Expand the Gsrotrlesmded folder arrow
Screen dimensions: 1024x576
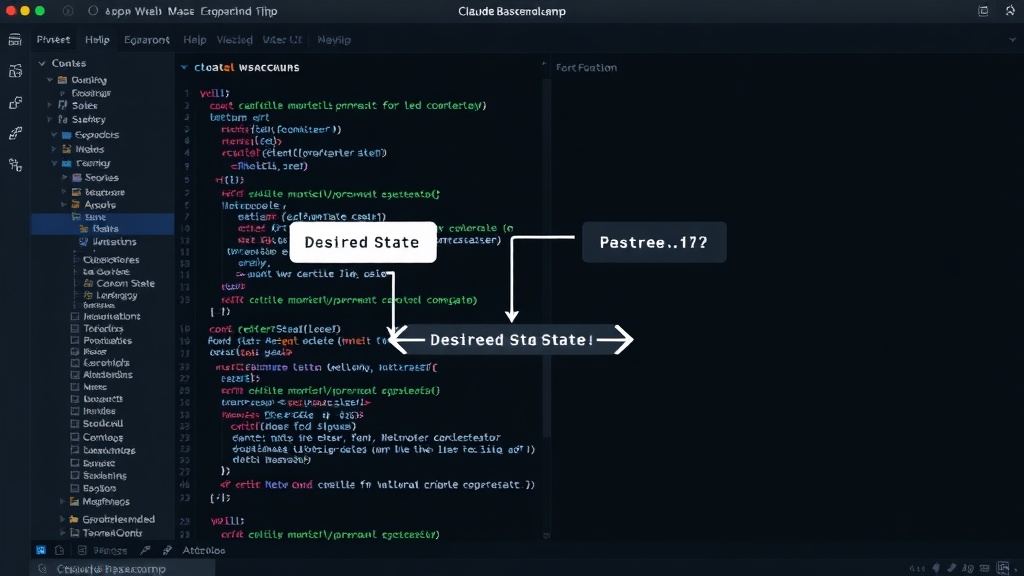[x=62, y=519]
